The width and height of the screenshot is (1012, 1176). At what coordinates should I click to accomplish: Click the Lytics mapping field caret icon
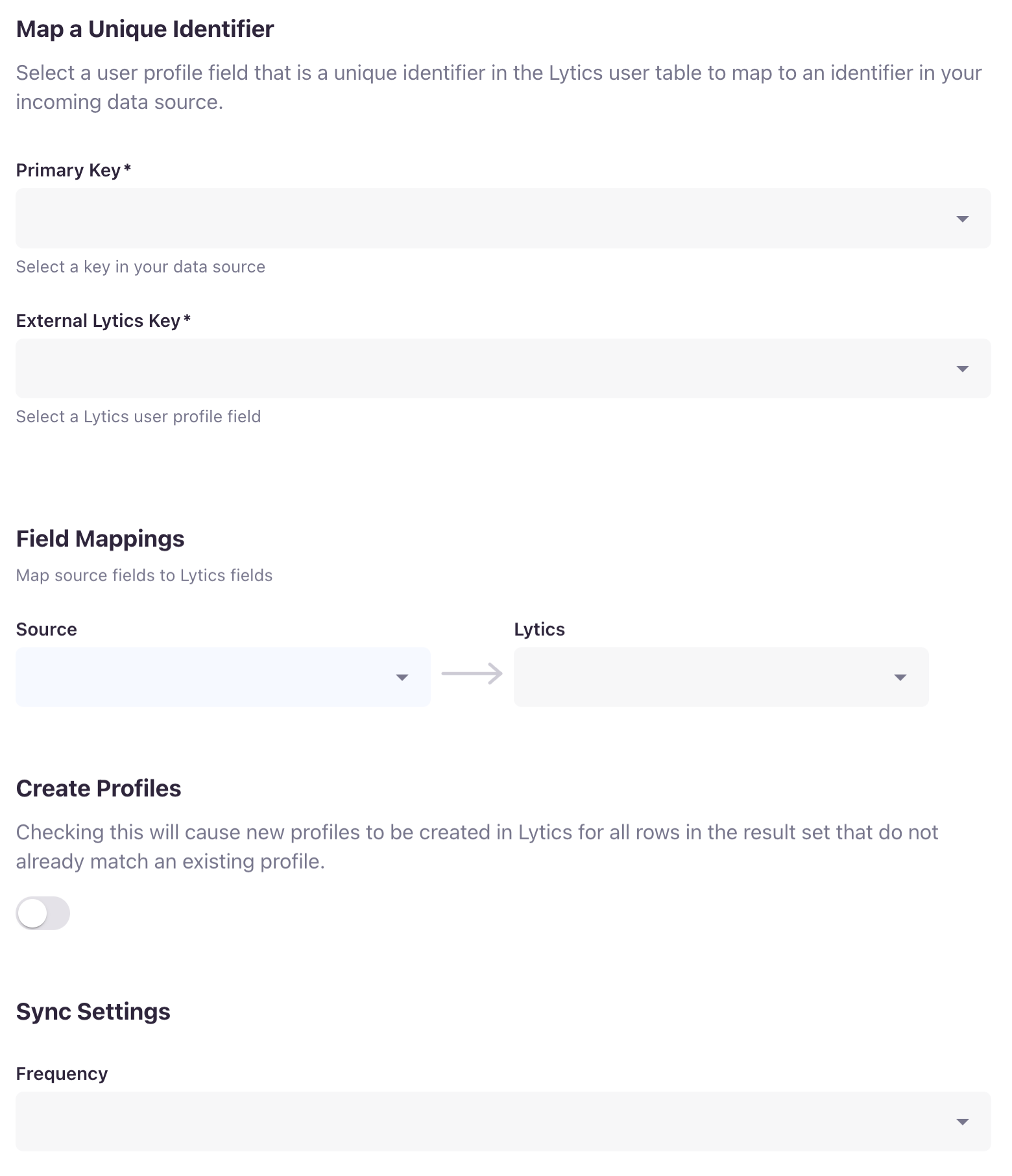[900, 678]
